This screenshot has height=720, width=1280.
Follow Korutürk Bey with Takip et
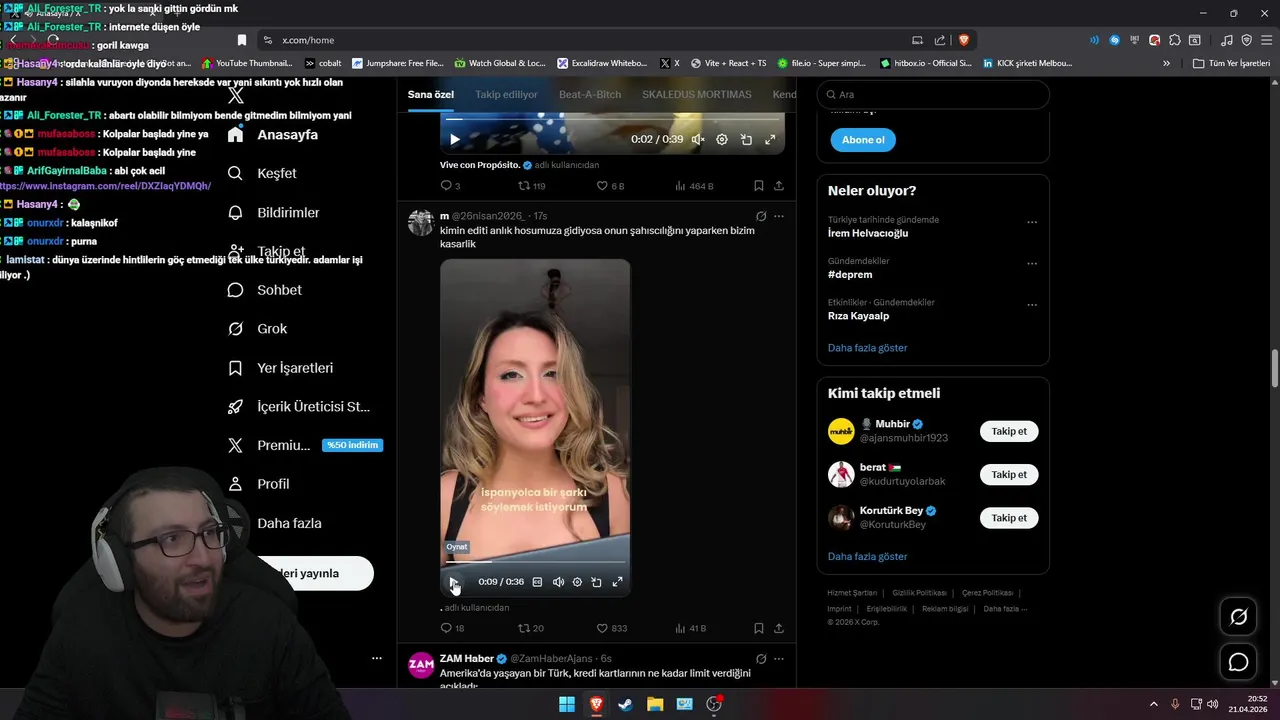1009,517
